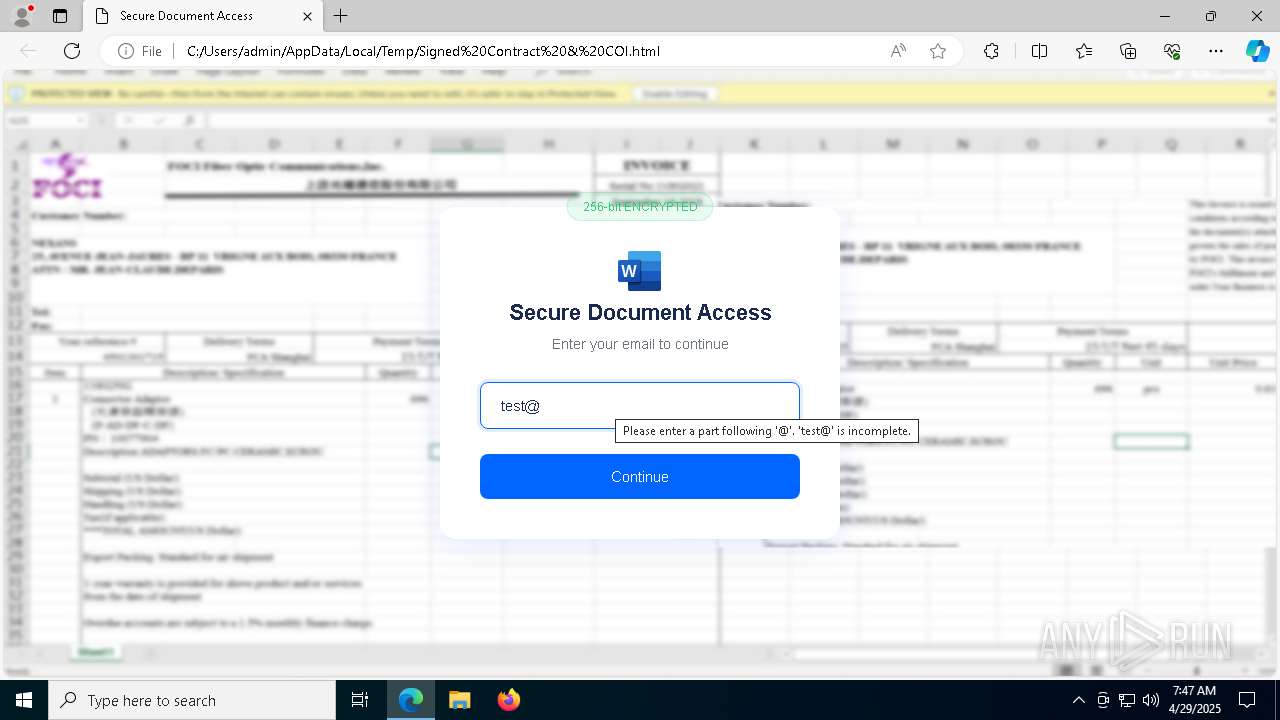Open Task View on the taskbar
The width and height of the screenshot is (1280, 720).
[360, 700]
